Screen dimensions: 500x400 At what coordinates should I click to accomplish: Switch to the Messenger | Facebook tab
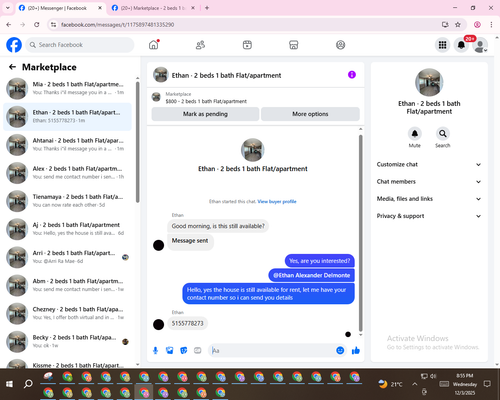(60, 8)
